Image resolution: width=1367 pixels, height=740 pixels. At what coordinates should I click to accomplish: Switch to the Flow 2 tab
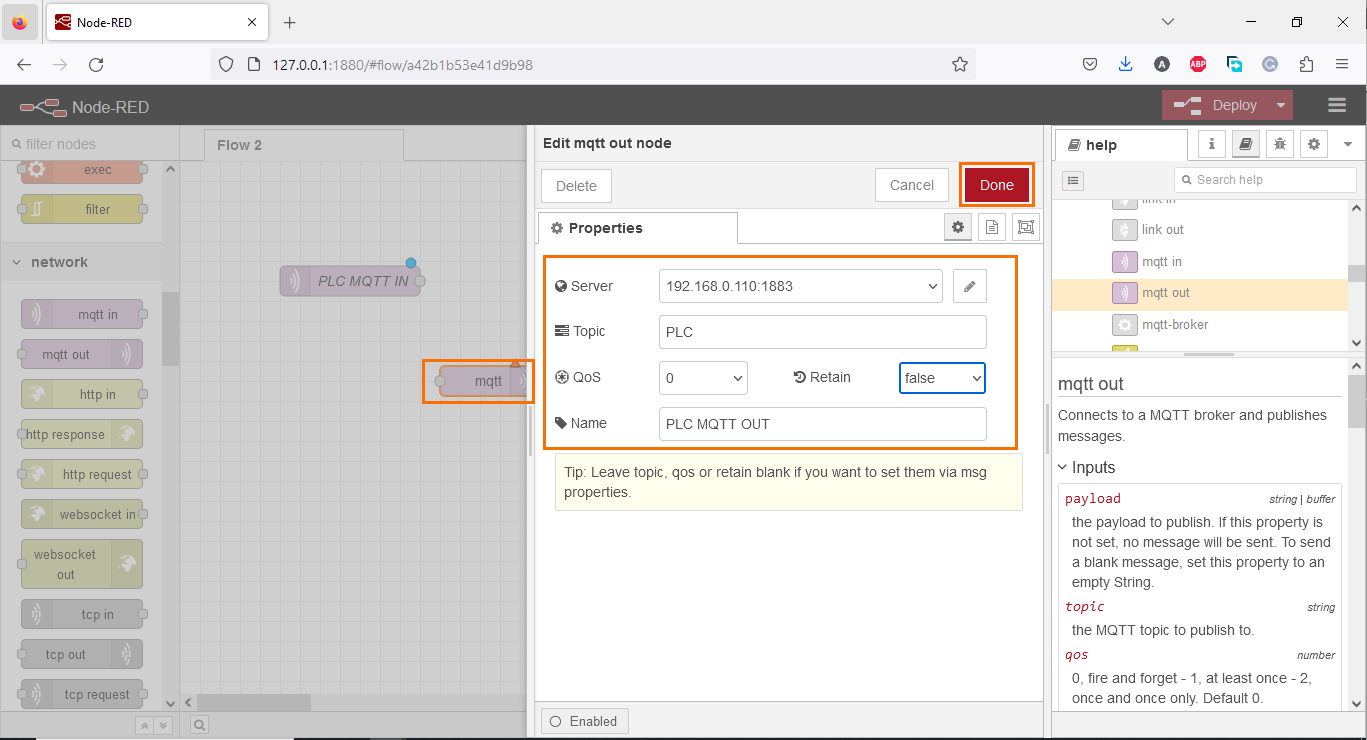tap(303, 145)
